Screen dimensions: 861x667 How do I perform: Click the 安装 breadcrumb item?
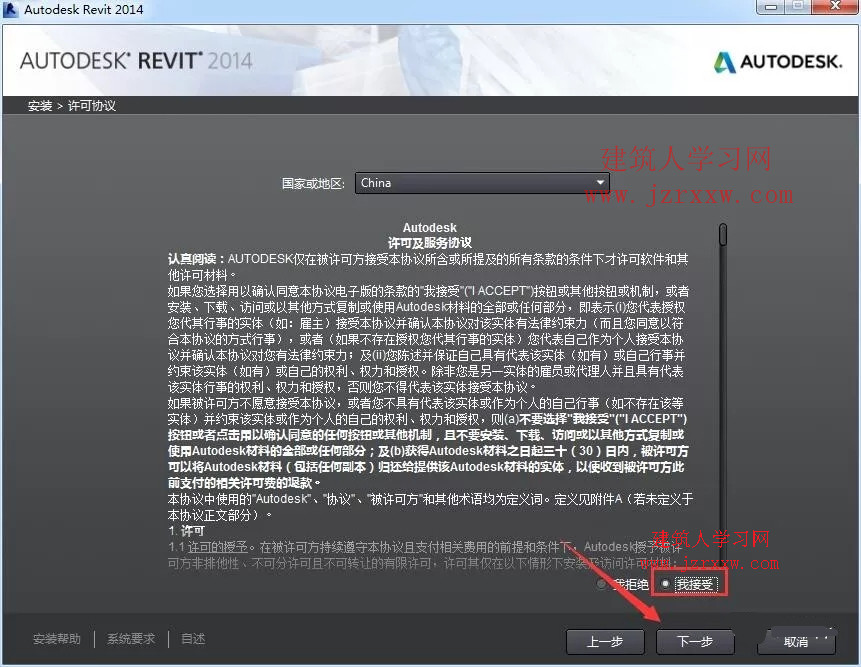point(40,106)
